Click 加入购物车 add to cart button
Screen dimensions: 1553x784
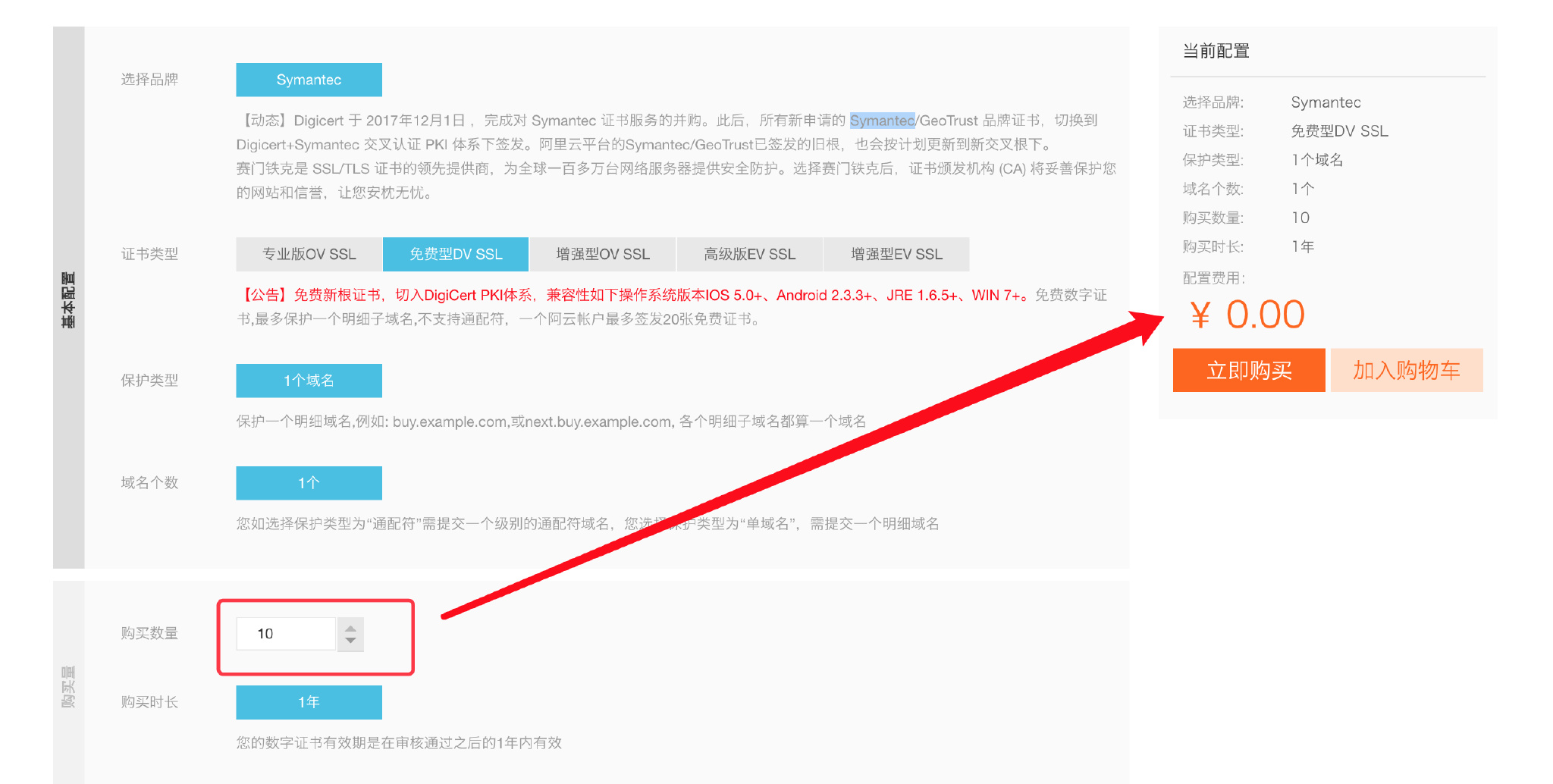pos(1407,370)
